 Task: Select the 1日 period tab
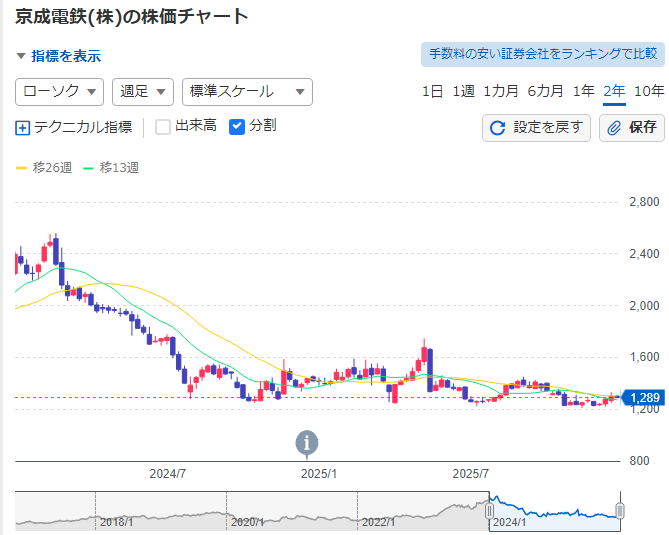pos(432,91)
